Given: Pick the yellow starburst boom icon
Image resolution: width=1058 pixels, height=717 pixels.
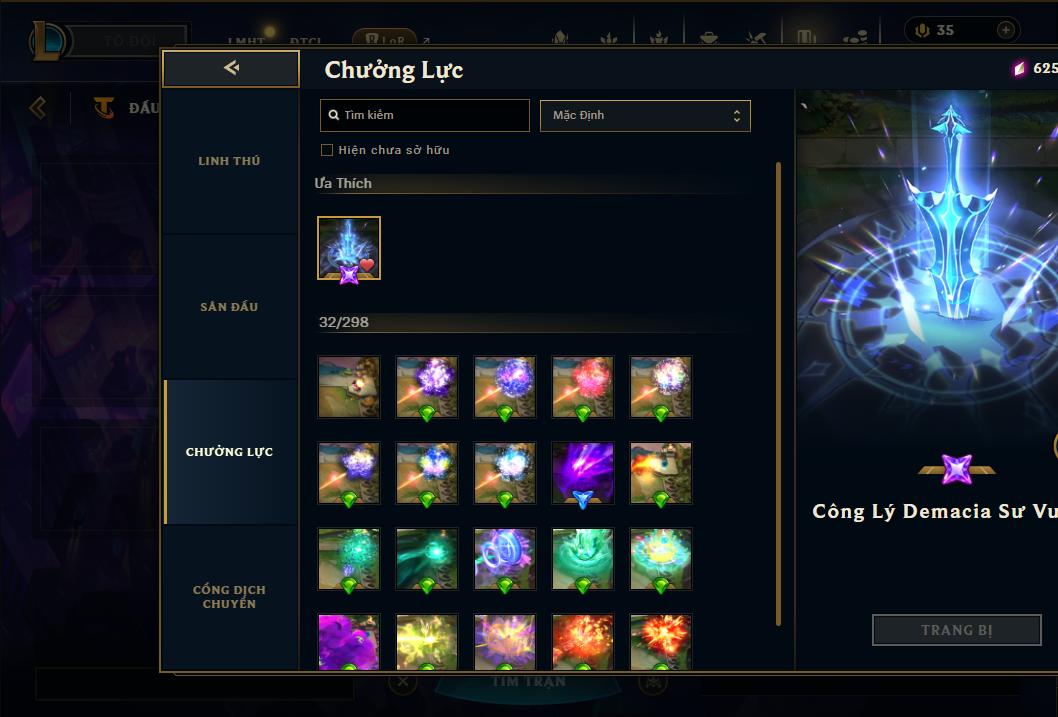Looking at the screenshot, I should click(426, 641).
